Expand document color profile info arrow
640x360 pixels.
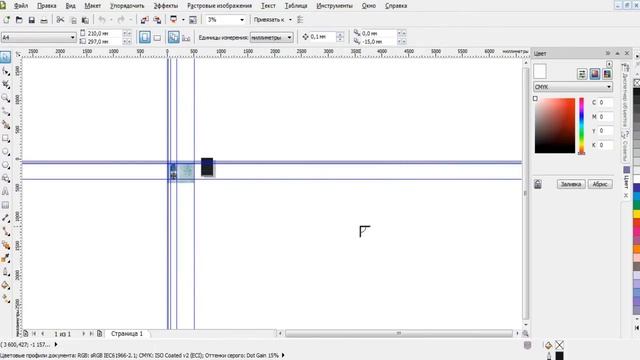[x=283, y=355]
